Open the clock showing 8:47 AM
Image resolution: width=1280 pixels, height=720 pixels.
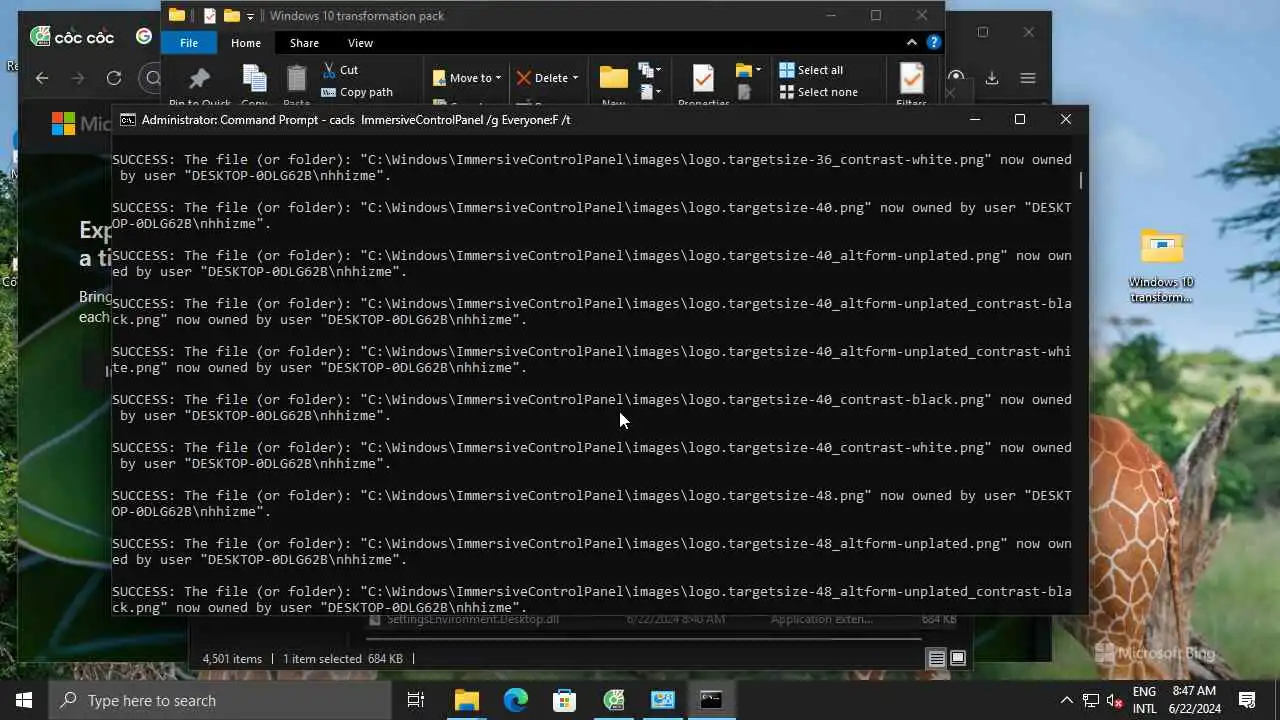click(x=1194, y=700)
